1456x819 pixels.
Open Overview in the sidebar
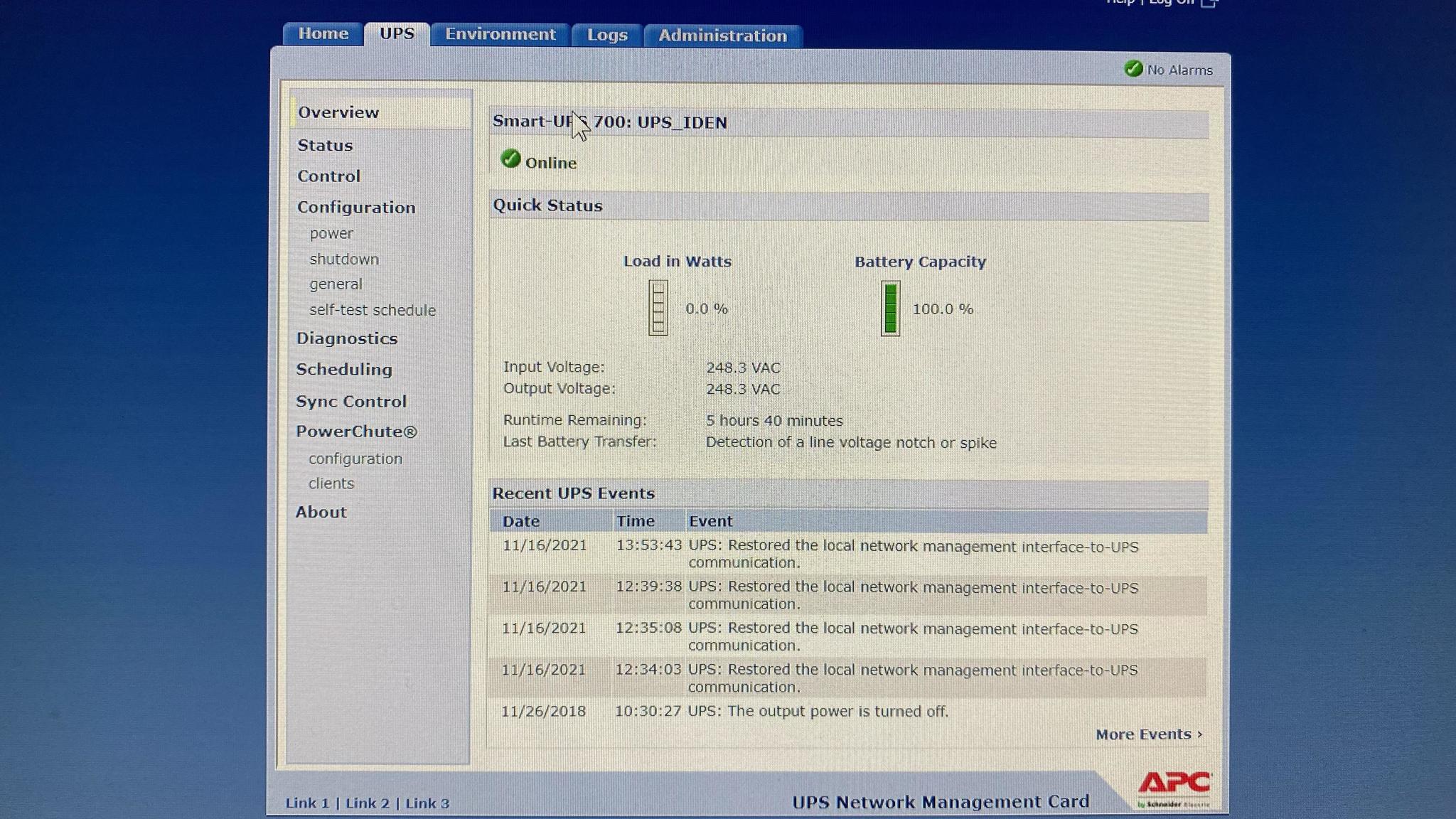338,112
